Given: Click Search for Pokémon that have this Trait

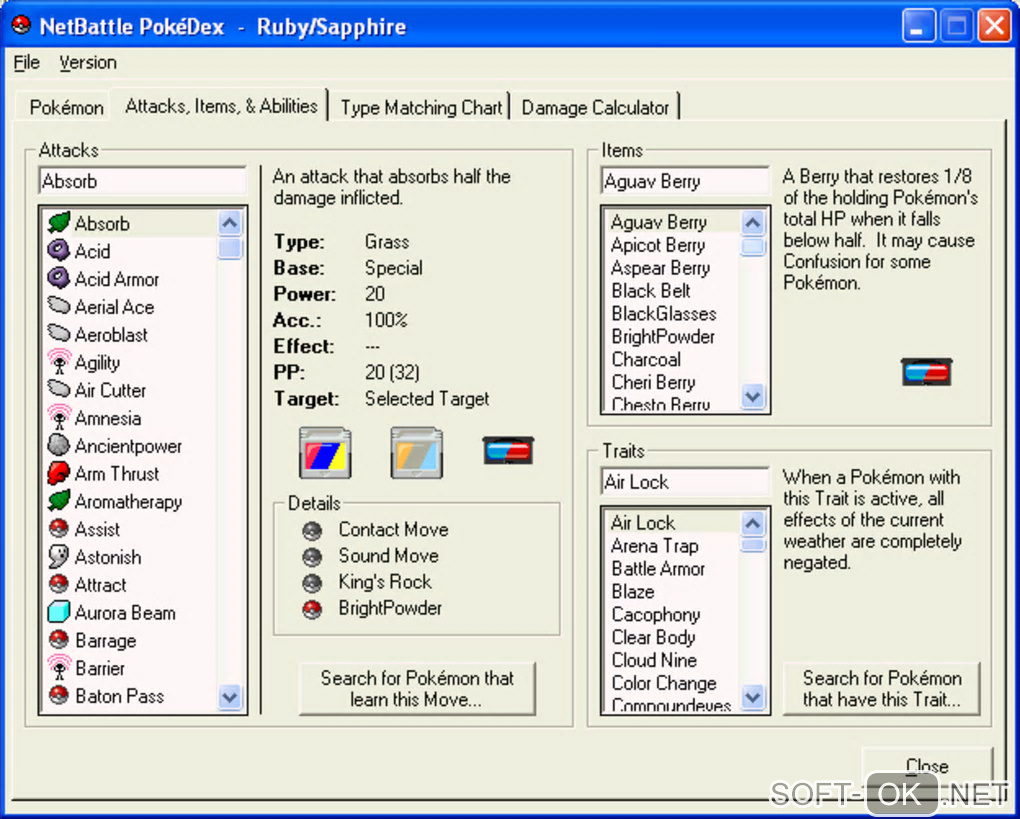Looking at the screenshot, I should click(881, 689).
